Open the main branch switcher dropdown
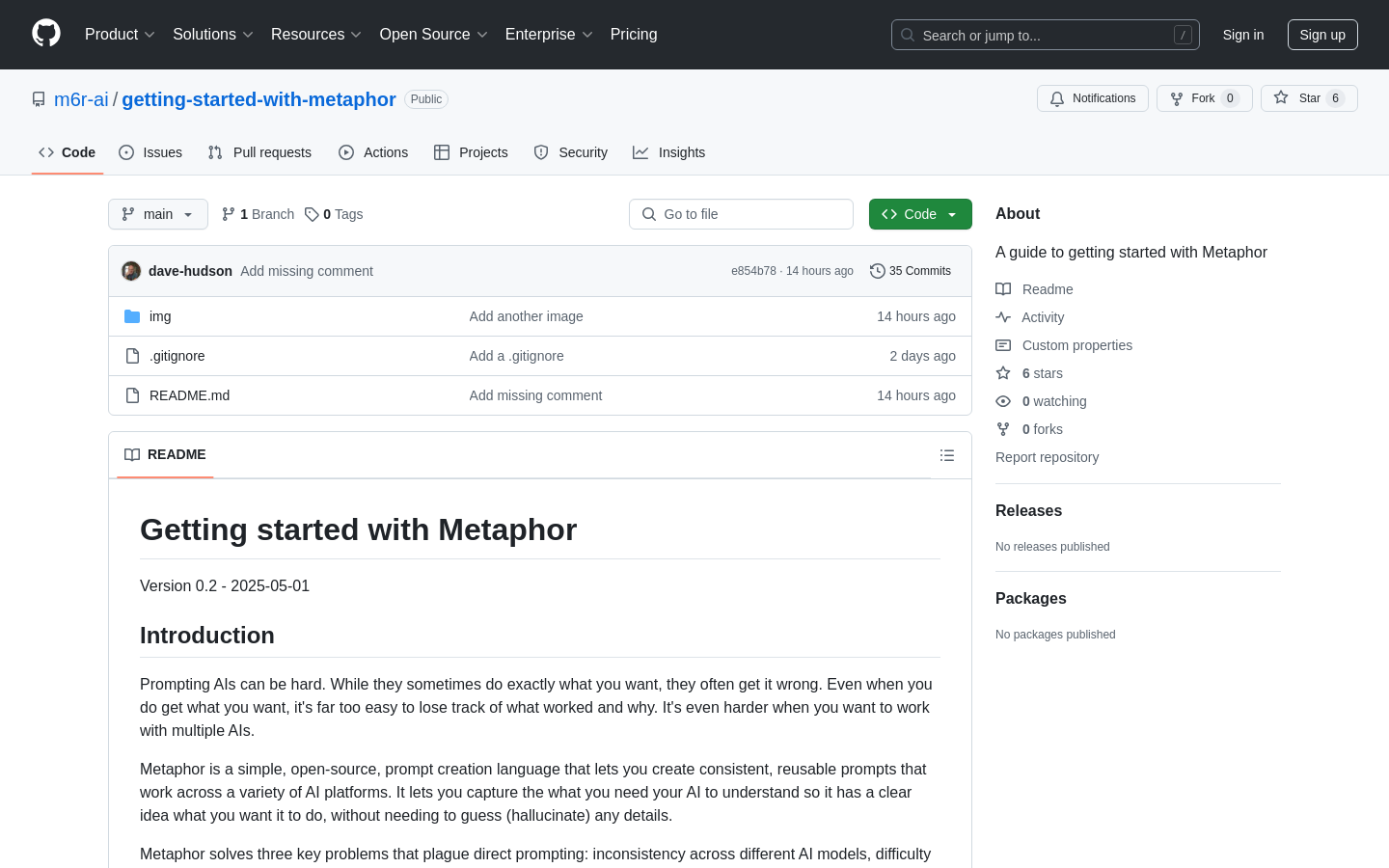This screenshot has width=1389, height=868. (x=158, y=214)
